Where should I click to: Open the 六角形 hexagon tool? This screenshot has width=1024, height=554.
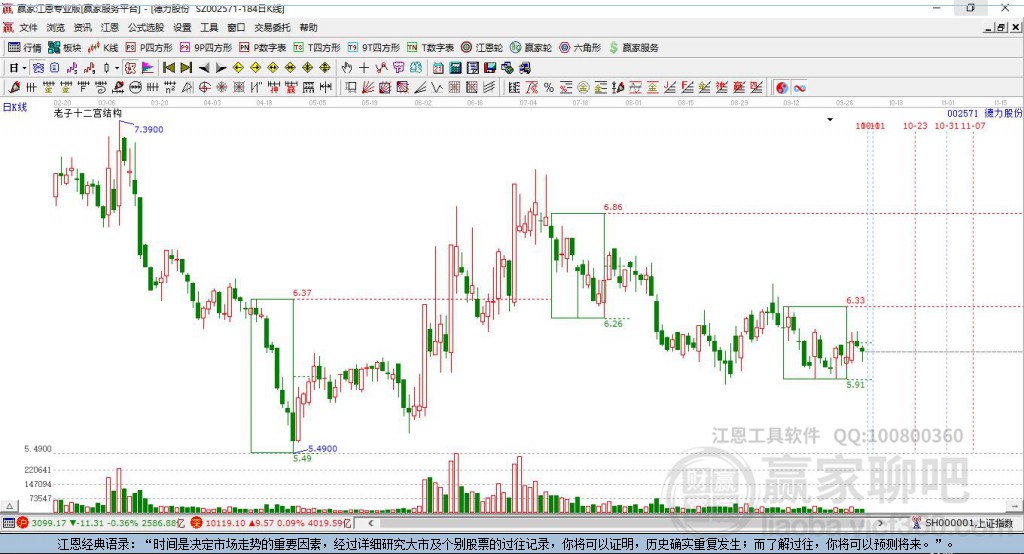point(580,48)
